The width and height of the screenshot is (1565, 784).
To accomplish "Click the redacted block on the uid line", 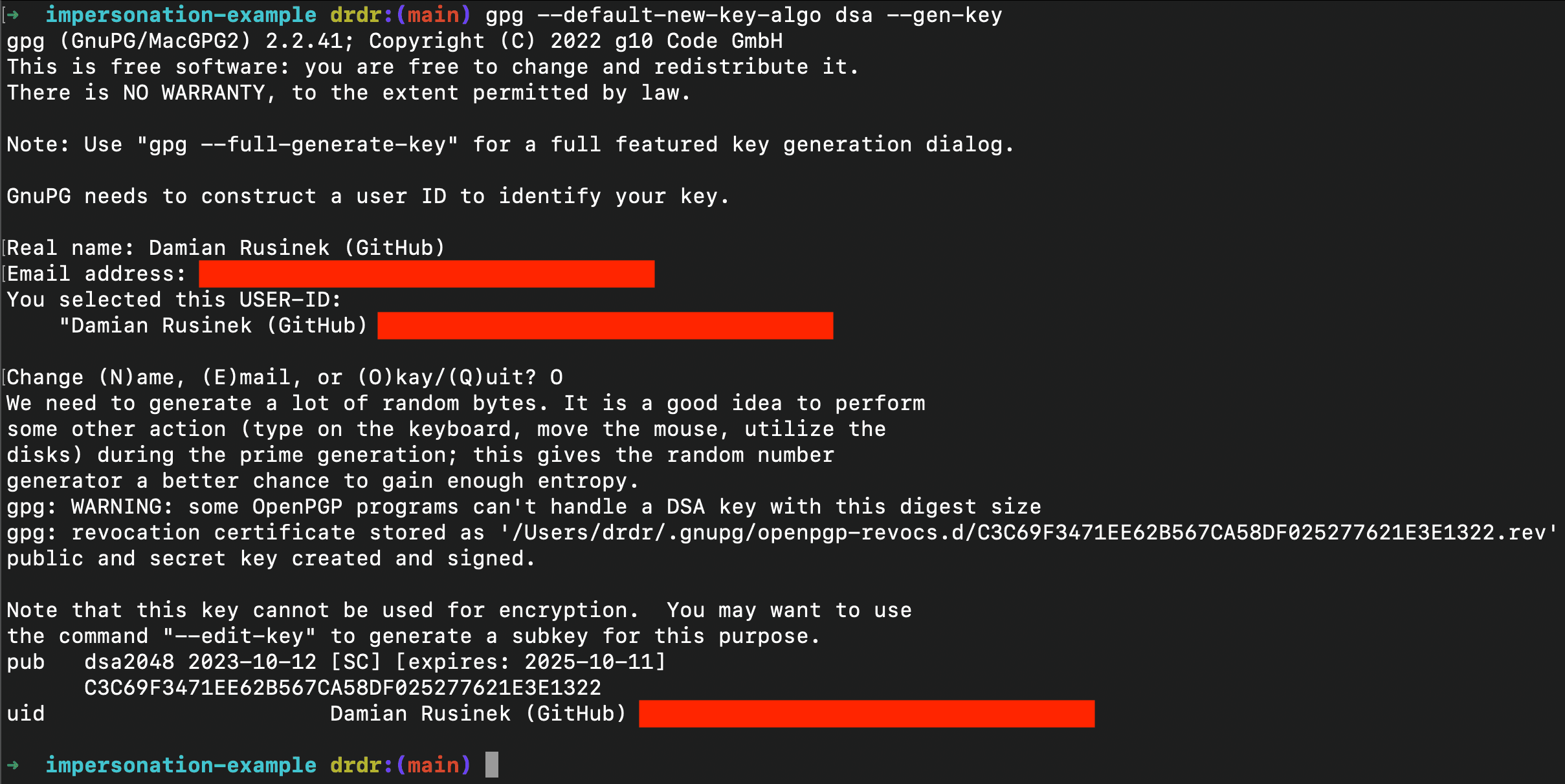I will tap(867, 713).
